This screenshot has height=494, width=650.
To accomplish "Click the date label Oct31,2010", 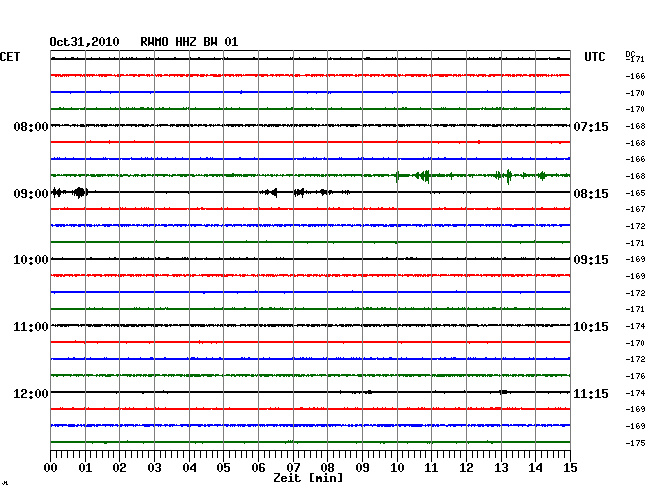I will (x=84, y=42).
